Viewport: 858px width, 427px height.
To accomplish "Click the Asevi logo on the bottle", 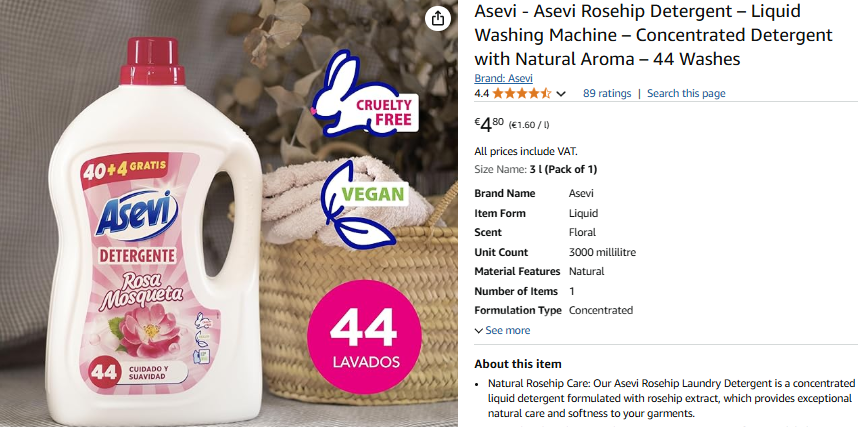I will (x=137, y=215).
